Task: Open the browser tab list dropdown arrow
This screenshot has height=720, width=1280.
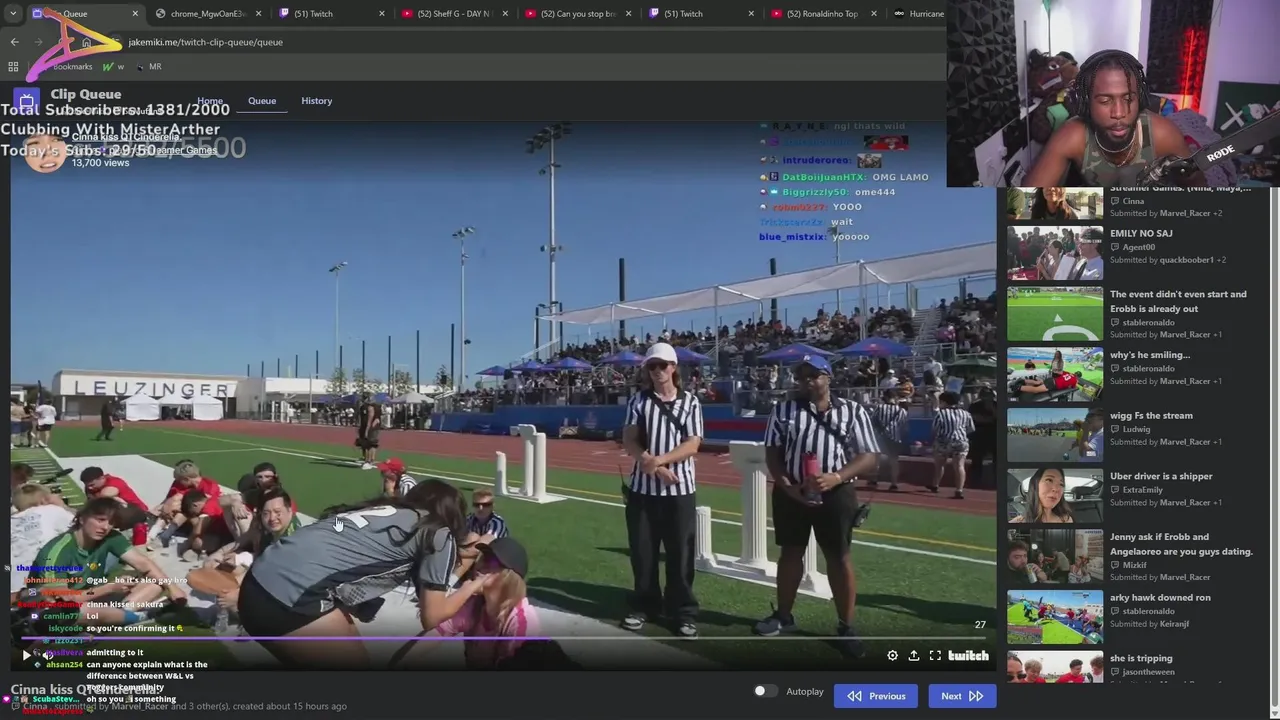Action: point(13,14)
